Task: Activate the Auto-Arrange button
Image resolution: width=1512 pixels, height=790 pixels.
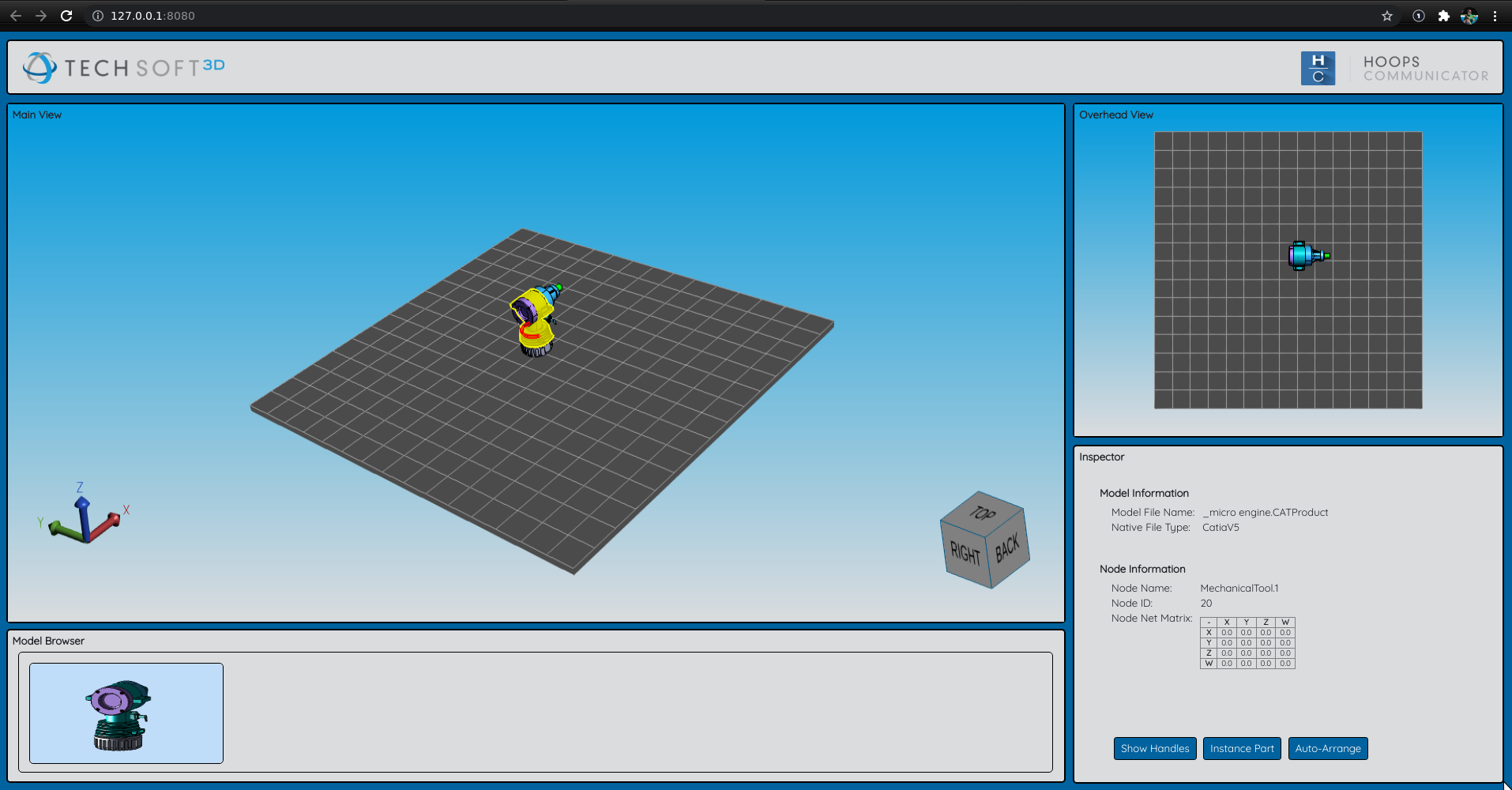Action: (1327, 748)
